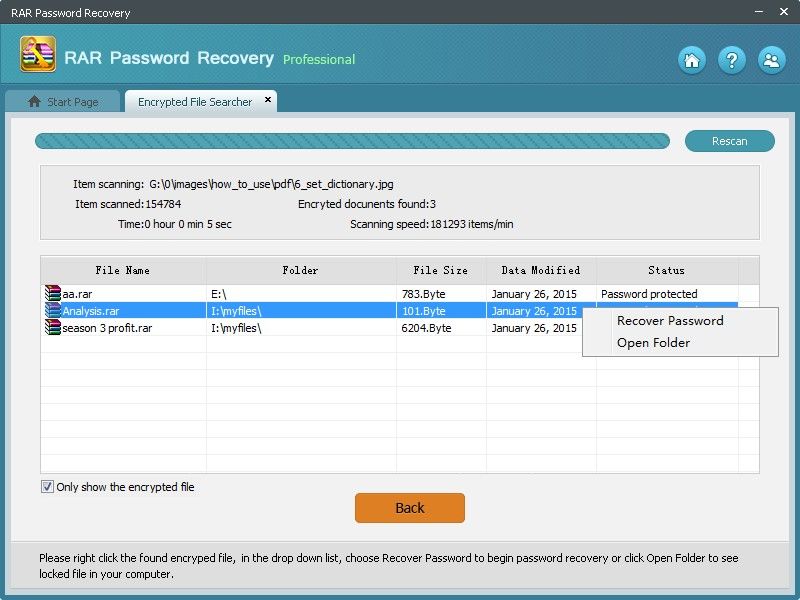
Task: Toggle Only show the encrypted file checkbox
Action: [47, 487]
